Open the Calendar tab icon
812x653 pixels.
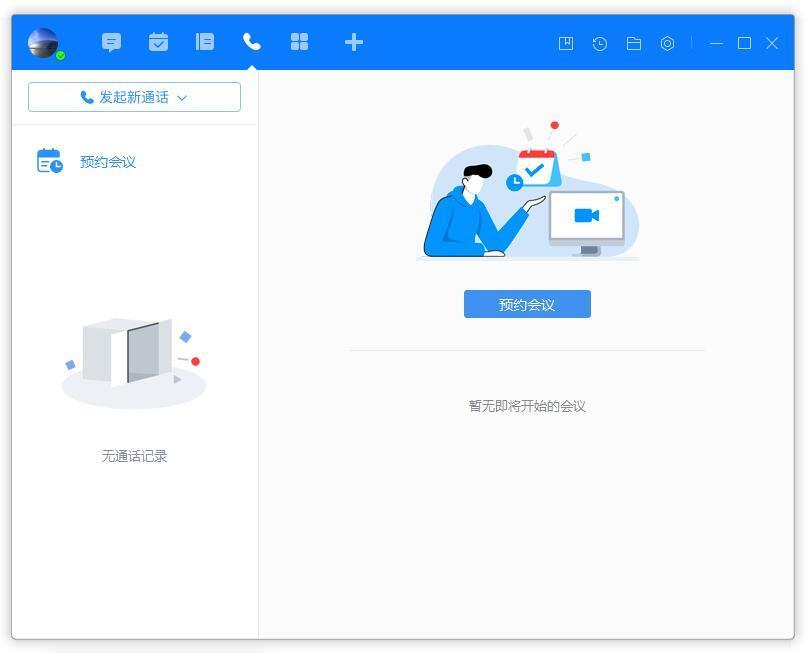coord(158,42)
